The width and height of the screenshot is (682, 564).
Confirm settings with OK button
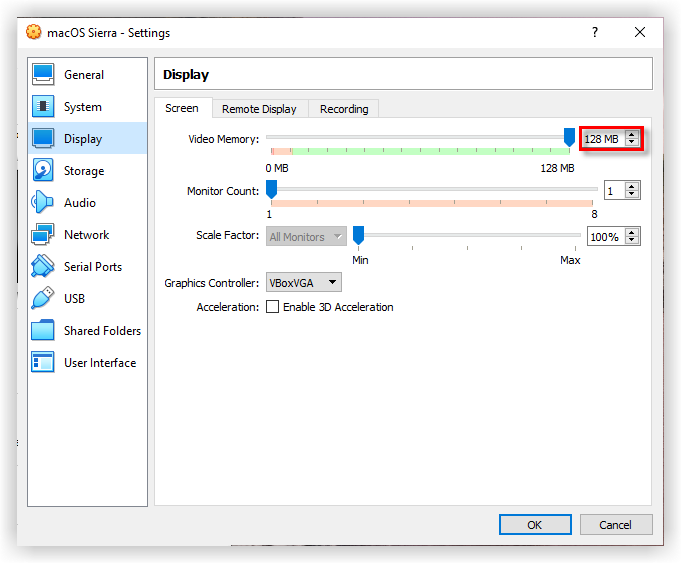(x=535, y=525)
